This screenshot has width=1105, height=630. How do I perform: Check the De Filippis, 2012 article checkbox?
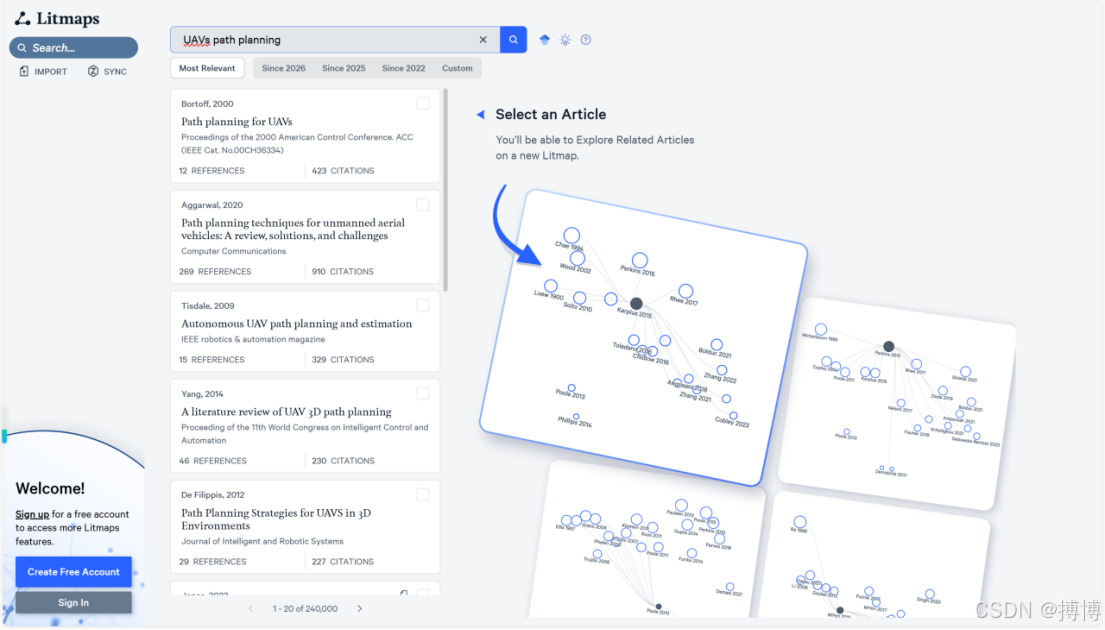pos(422,495)
